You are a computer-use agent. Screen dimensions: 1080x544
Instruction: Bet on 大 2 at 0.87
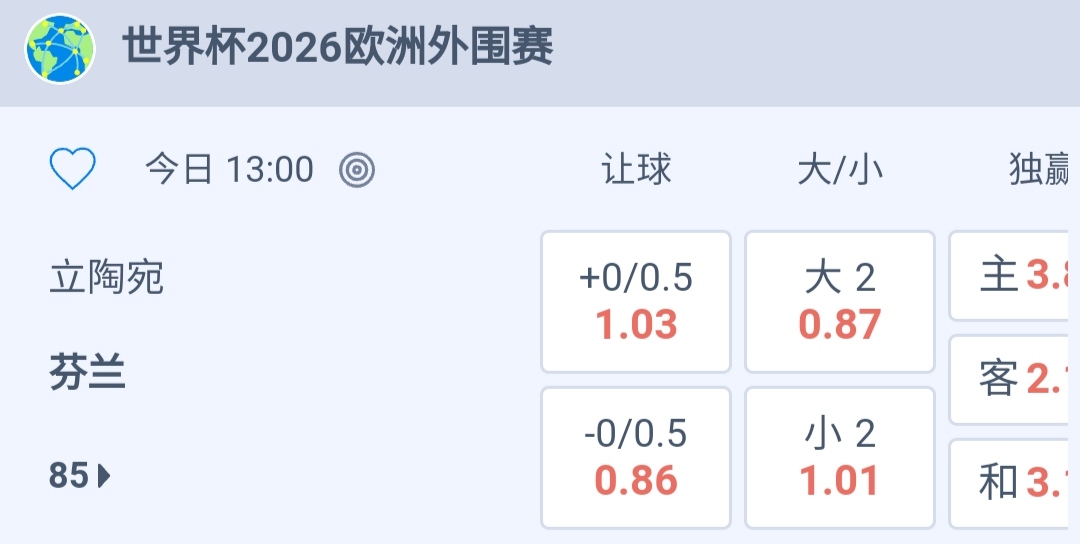click(x=840, y=302)
